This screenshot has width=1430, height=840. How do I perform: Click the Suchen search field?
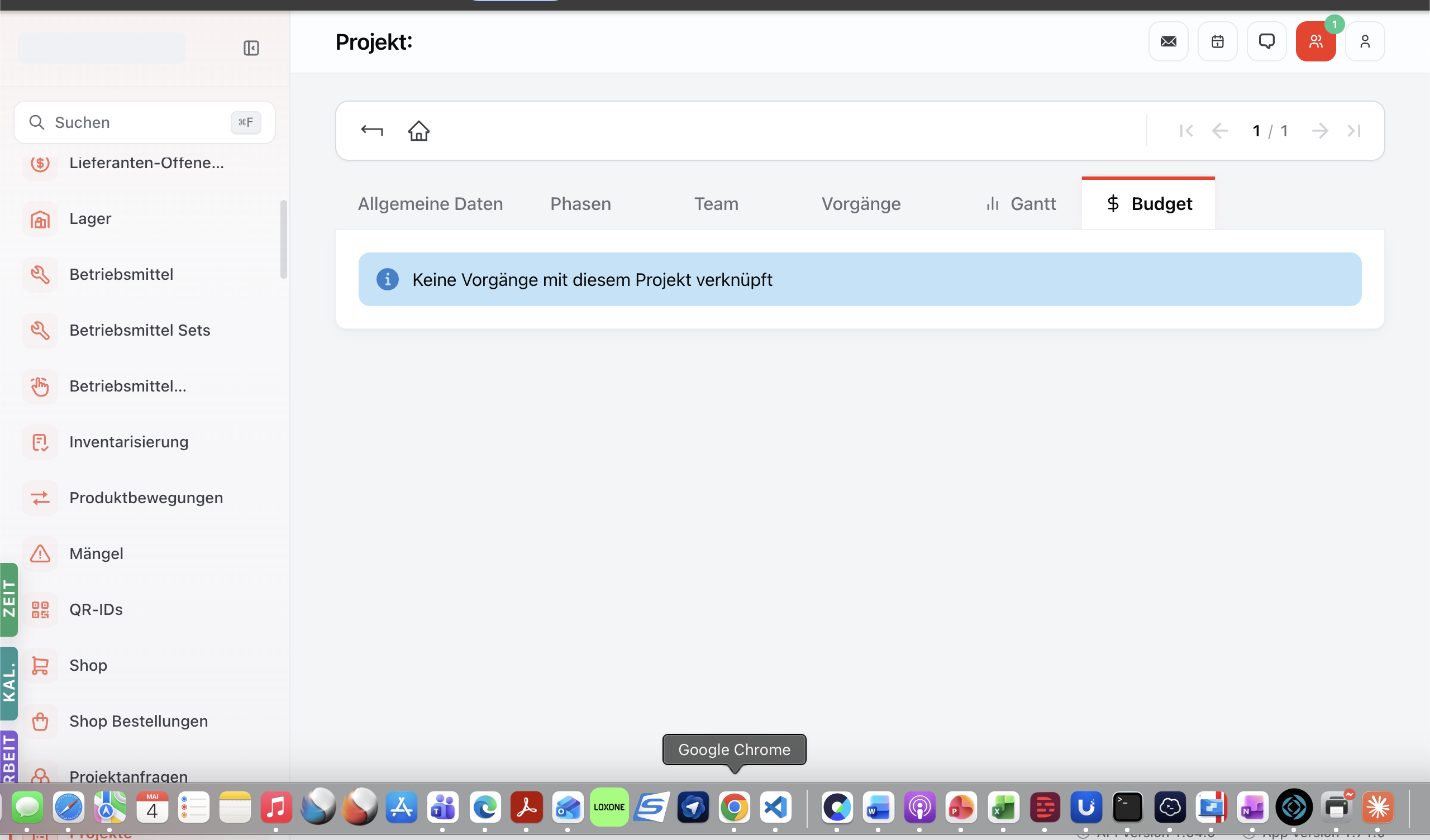(x=145, y=123)
